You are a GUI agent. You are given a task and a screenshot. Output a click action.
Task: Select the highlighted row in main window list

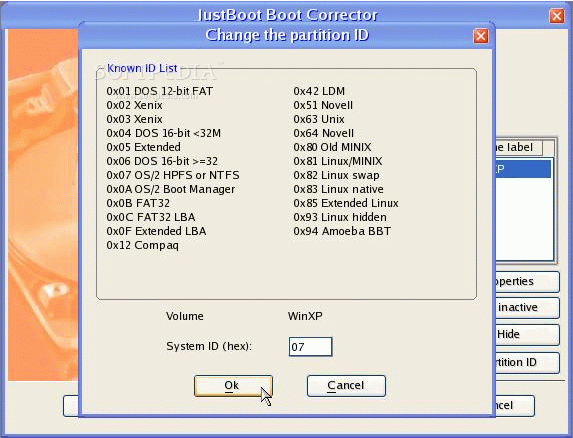coord(523,169)
